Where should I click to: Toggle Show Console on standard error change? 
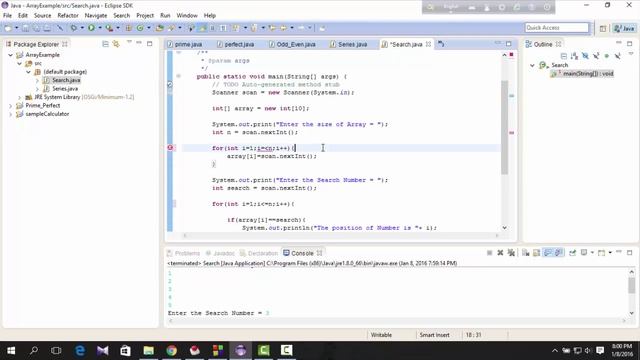coord(558,253)
